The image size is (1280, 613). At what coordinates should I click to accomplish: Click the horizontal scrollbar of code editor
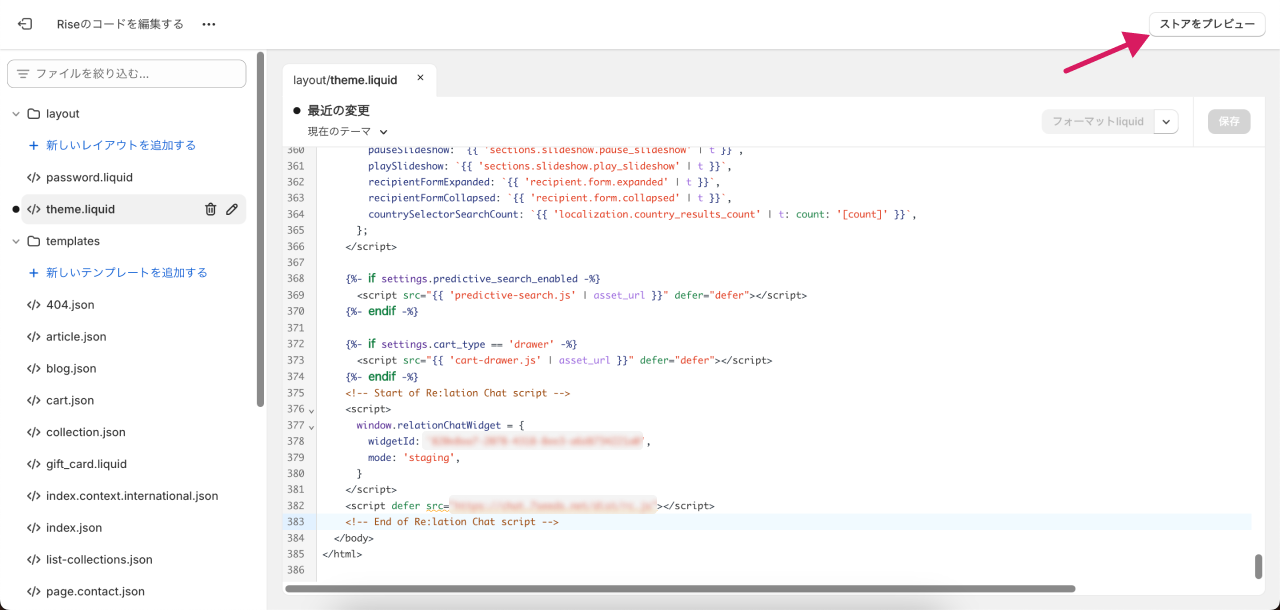[680, 589]
